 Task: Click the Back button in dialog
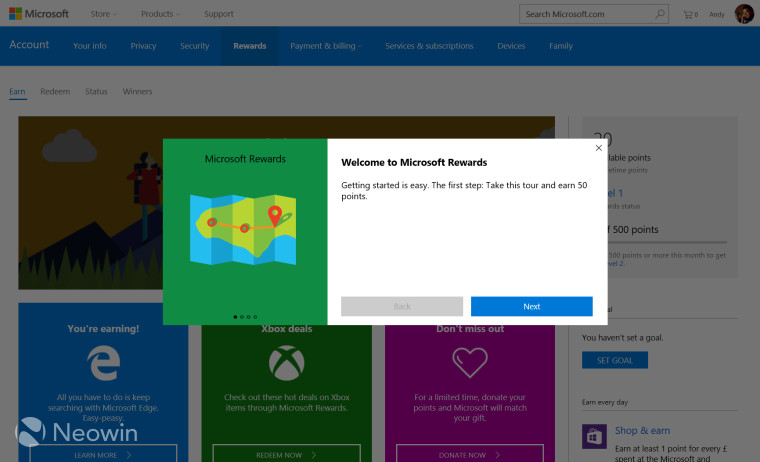coord(402,306)
